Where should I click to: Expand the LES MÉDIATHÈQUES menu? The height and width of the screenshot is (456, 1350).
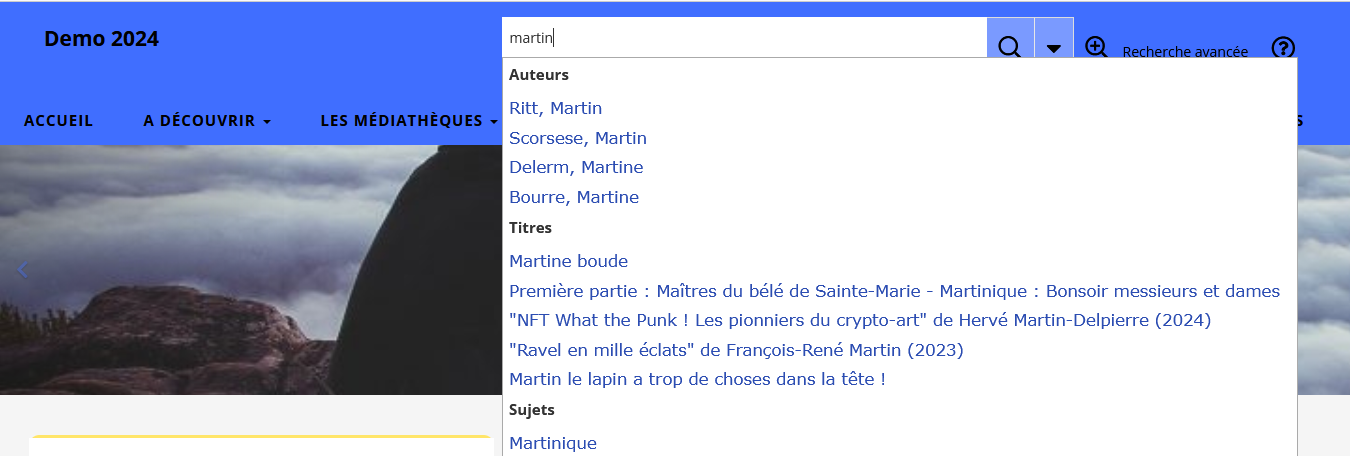coord(409,120)
